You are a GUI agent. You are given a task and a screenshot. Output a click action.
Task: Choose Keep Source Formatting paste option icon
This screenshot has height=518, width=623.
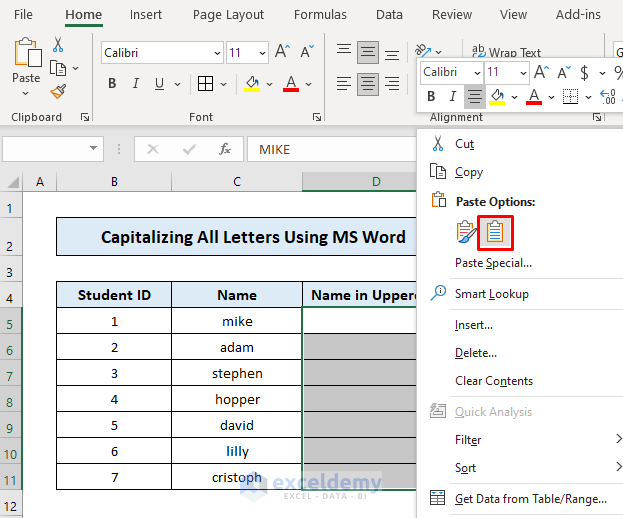(466, 232)
